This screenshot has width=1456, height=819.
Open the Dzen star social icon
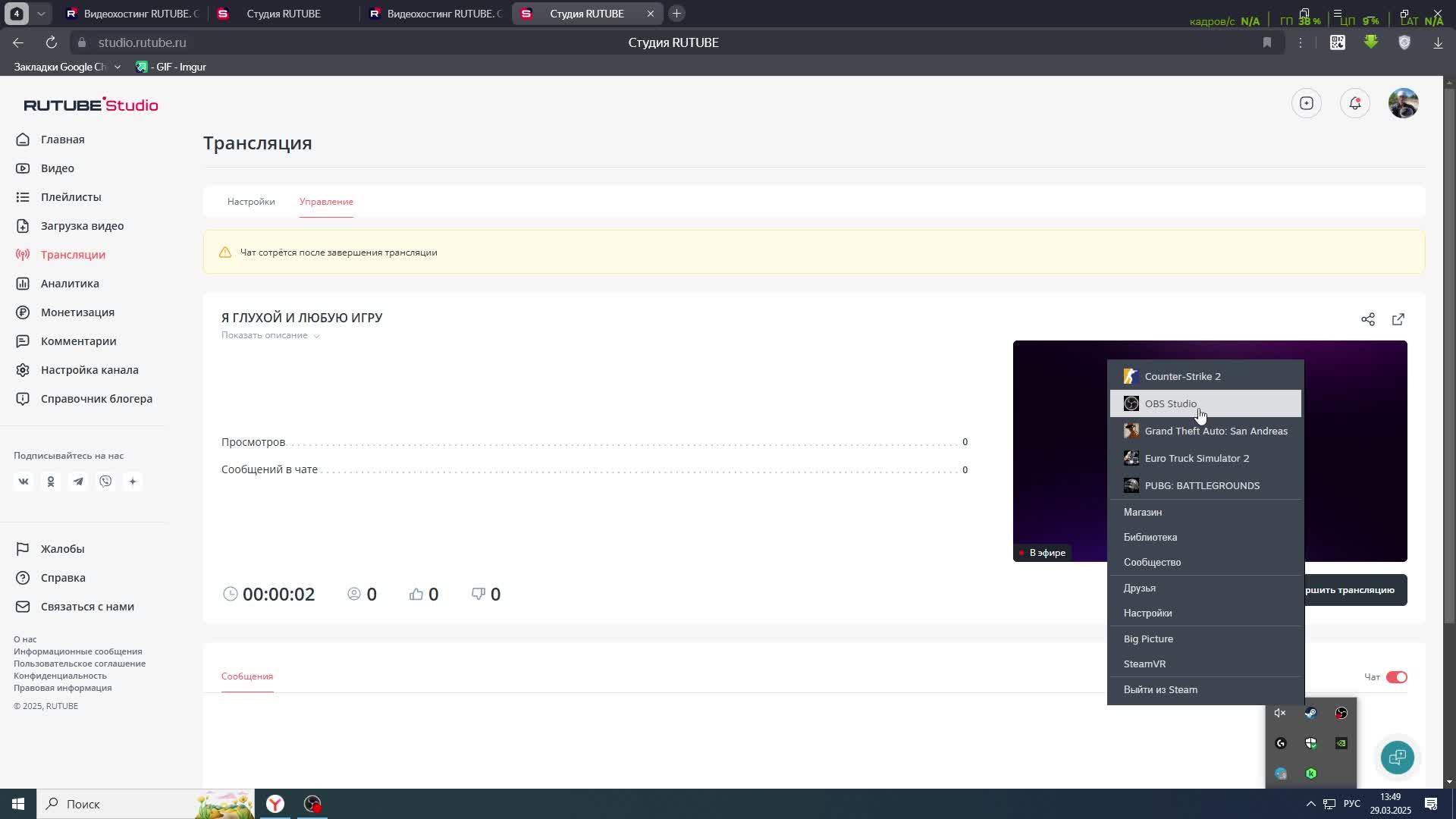133,482
